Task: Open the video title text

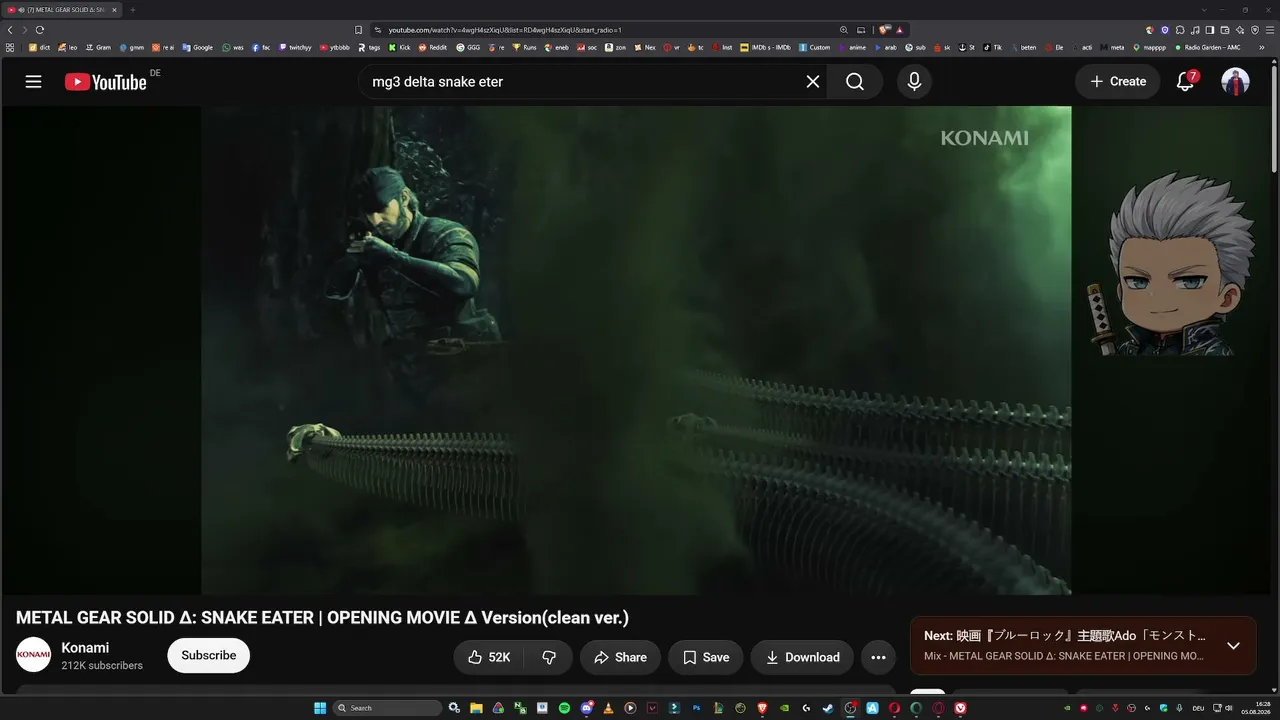Action: pyautogui.click(x=322, y=618)
